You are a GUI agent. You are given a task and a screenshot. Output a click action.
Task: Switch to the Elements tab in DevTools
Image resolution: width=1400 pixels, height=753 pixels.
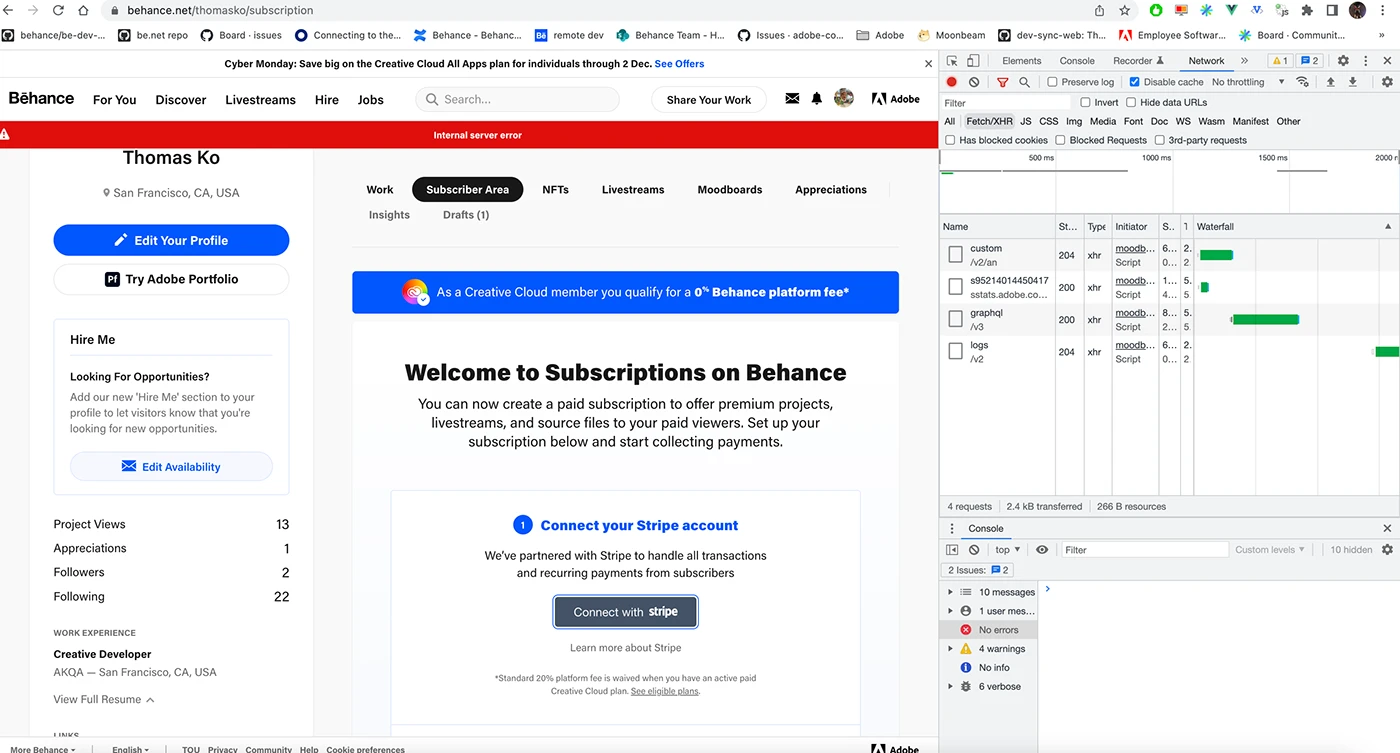pos(1021,61)
